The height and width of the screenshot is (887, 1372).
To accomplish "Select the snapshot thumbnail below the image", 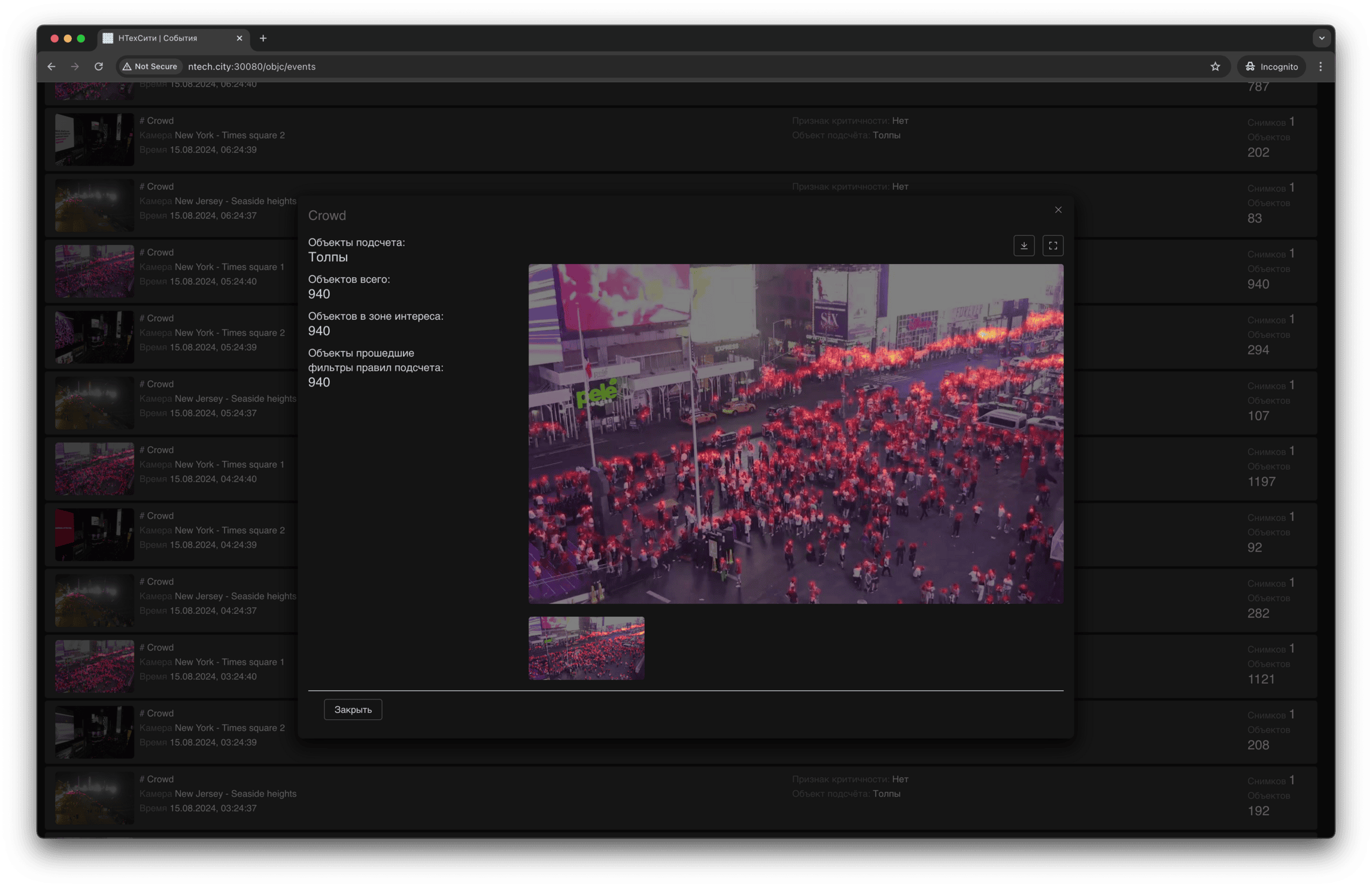I will tap(586, 648).
